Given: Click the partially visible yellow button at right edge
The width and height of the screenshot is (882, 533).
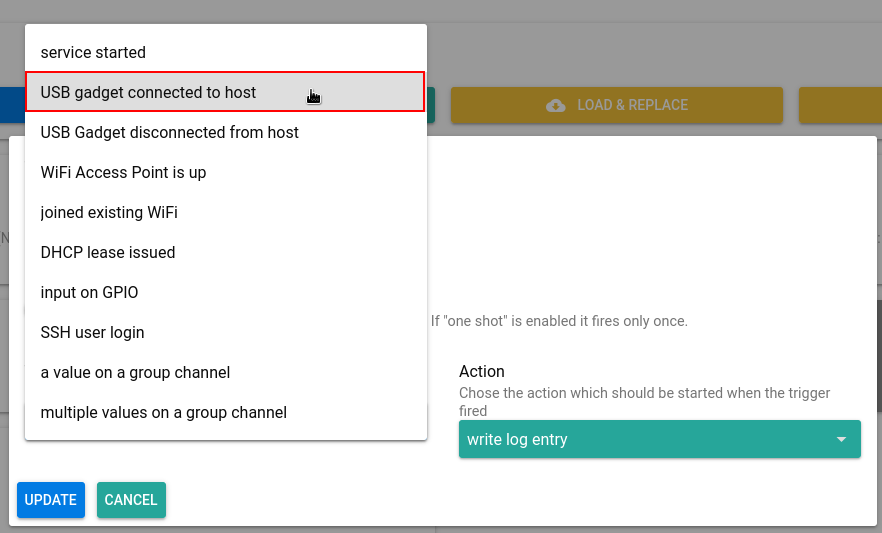Looking at the screenshot, I should click(840, 105).
